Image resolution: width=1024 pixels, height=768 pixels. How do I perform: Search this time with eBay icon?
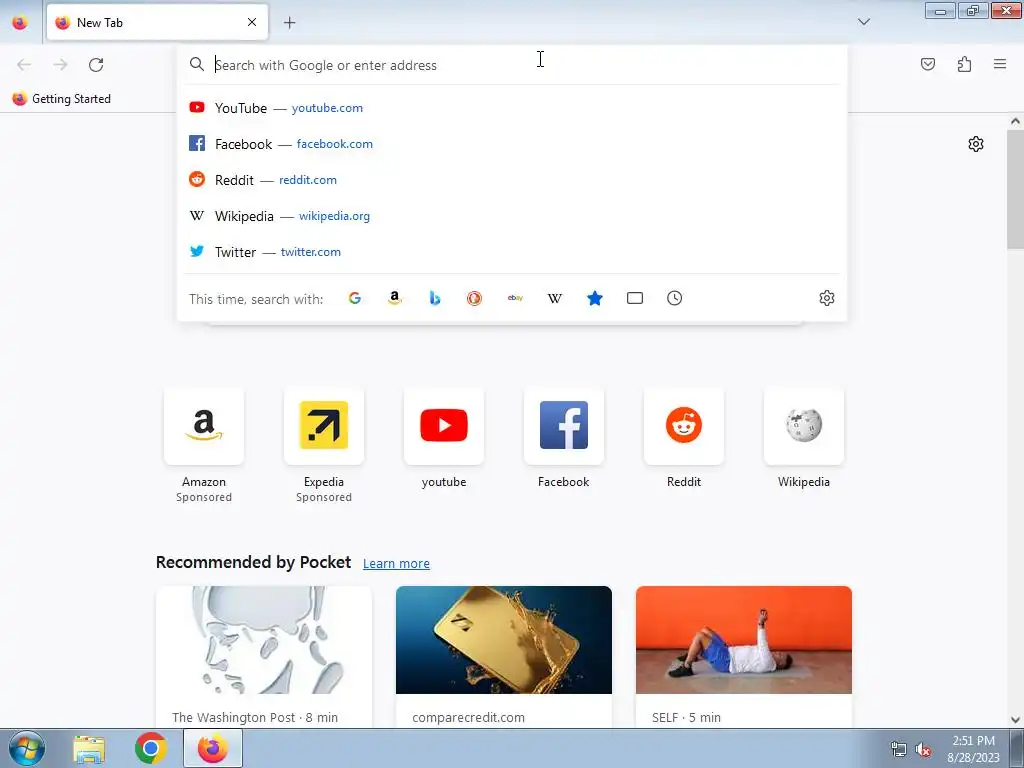pyautogui.click(x=515, y=298)
